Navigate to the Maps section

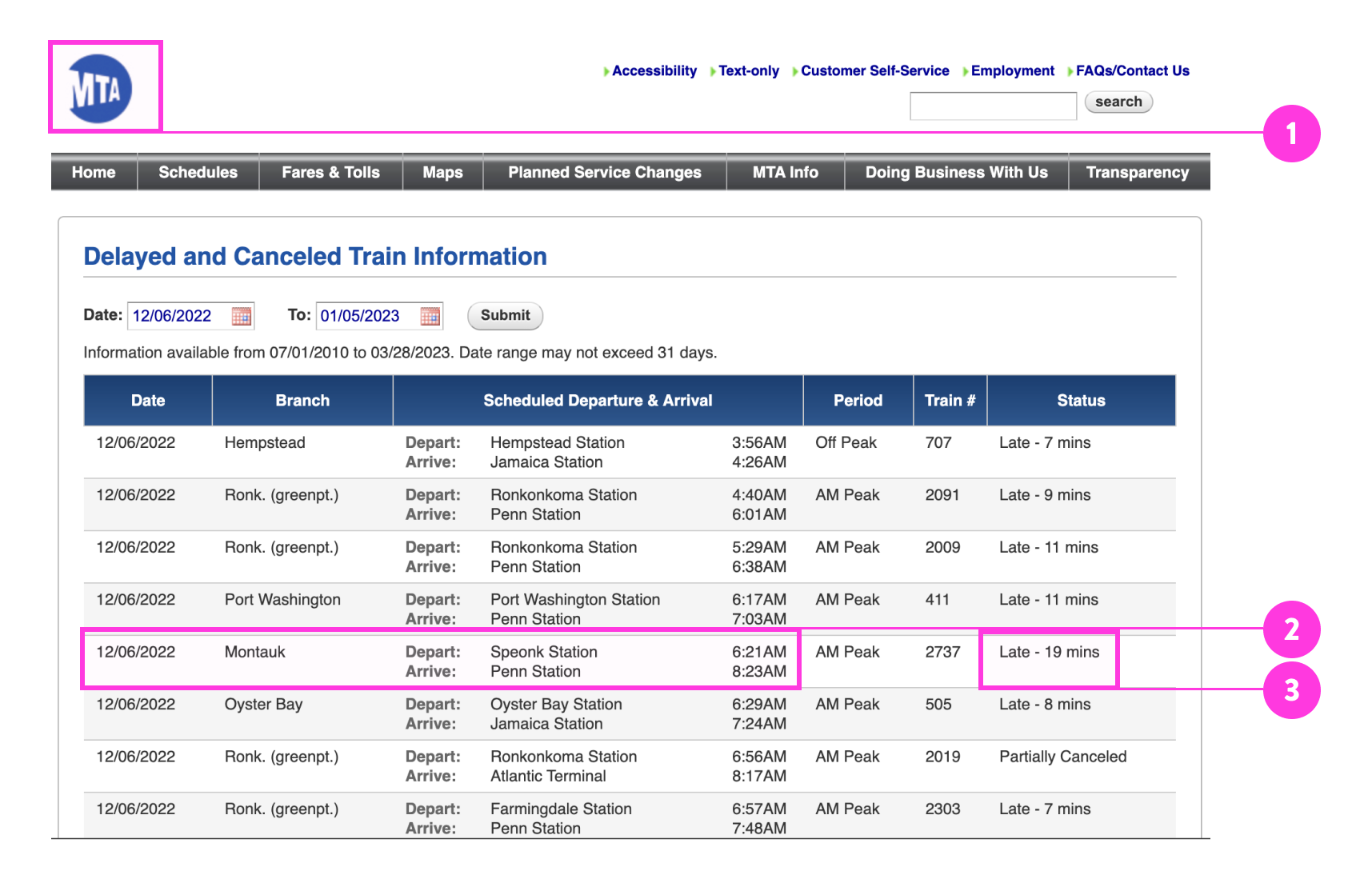tap(442, 173)
